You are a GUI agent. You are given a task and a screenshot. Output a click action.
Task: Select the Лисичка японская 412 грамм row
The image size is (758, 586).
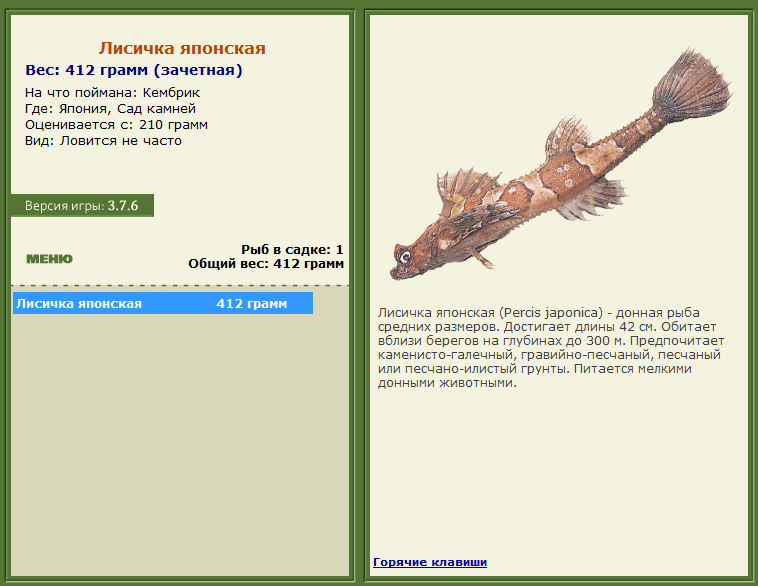pyautogui.click(x=163, y=303)
